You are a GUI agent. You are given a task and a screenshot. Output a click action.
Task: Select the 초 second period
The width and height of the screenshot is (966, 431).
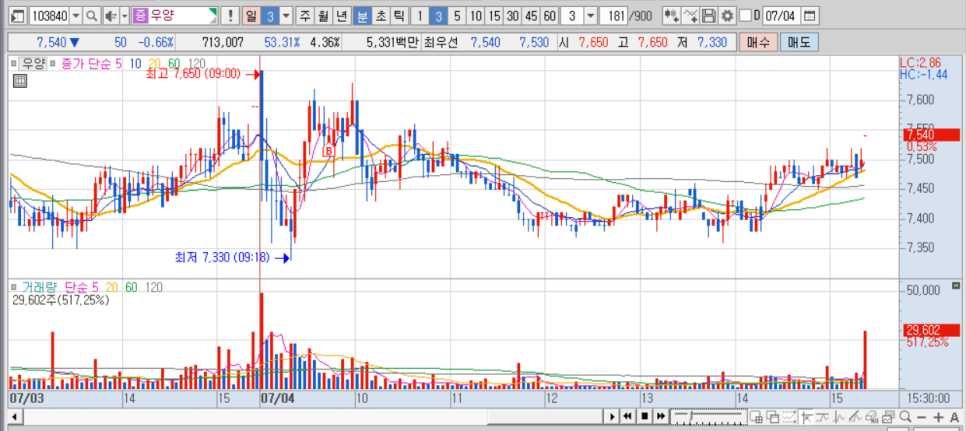(381, 15)
